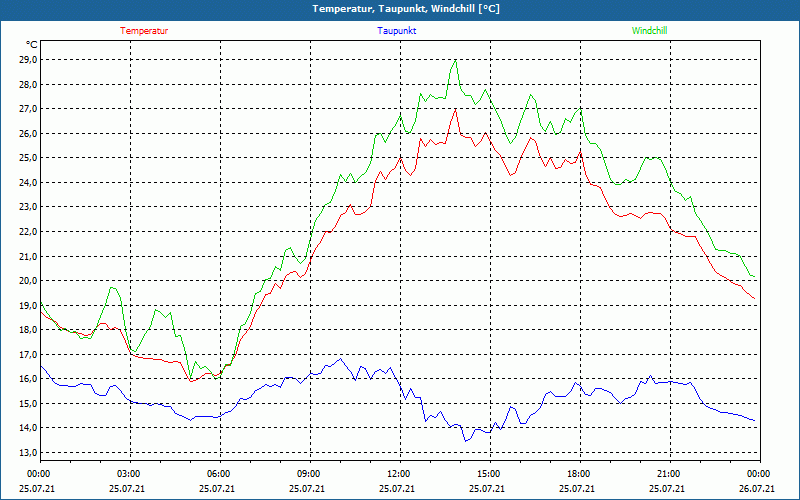The width and height of the screenshot is (800, 500).
Task: Click the 26.07.21 date label
Action: click(757, 489)
